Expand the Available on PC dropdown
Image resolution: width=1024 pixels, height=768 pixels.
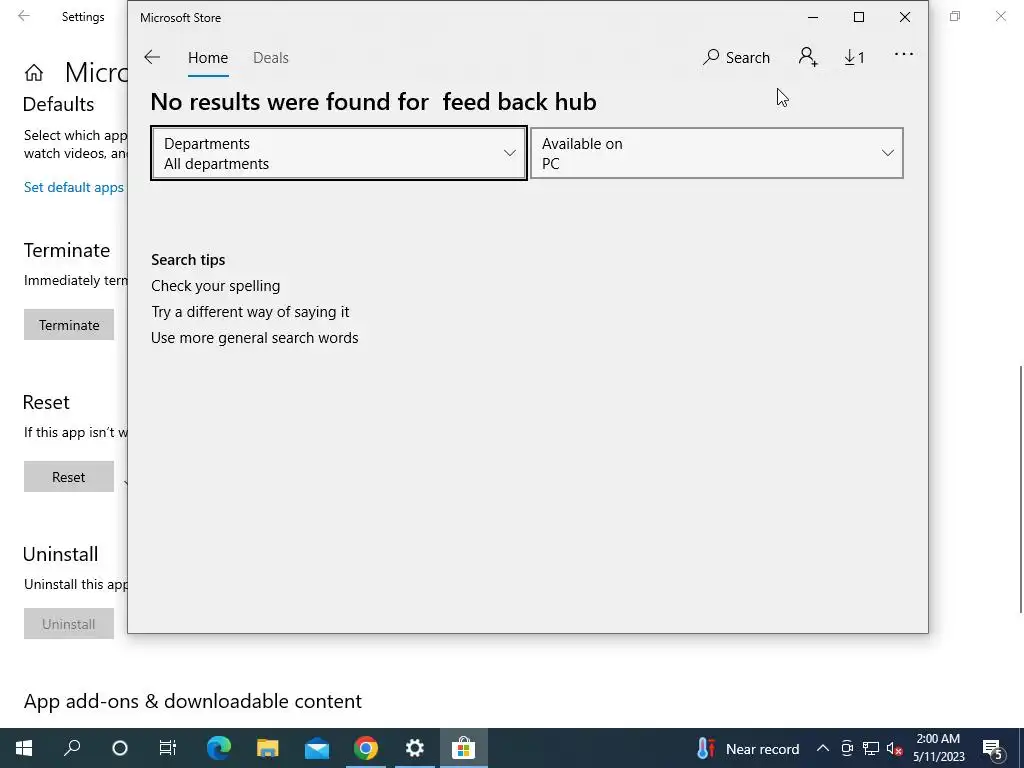point(716,153)
